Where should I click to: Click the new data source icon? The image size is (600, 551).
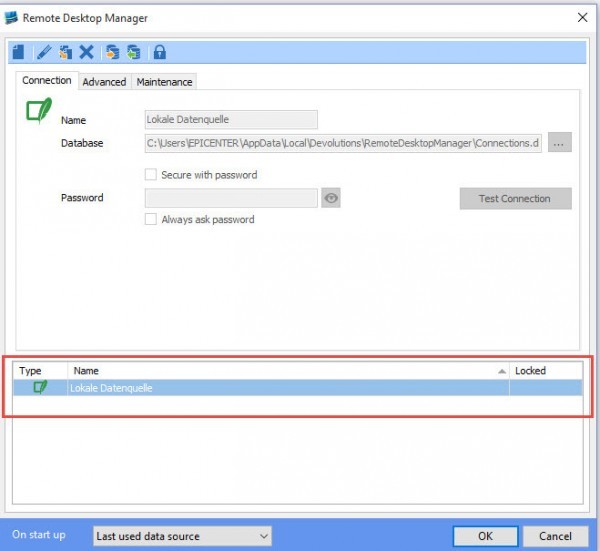[18, 52]
